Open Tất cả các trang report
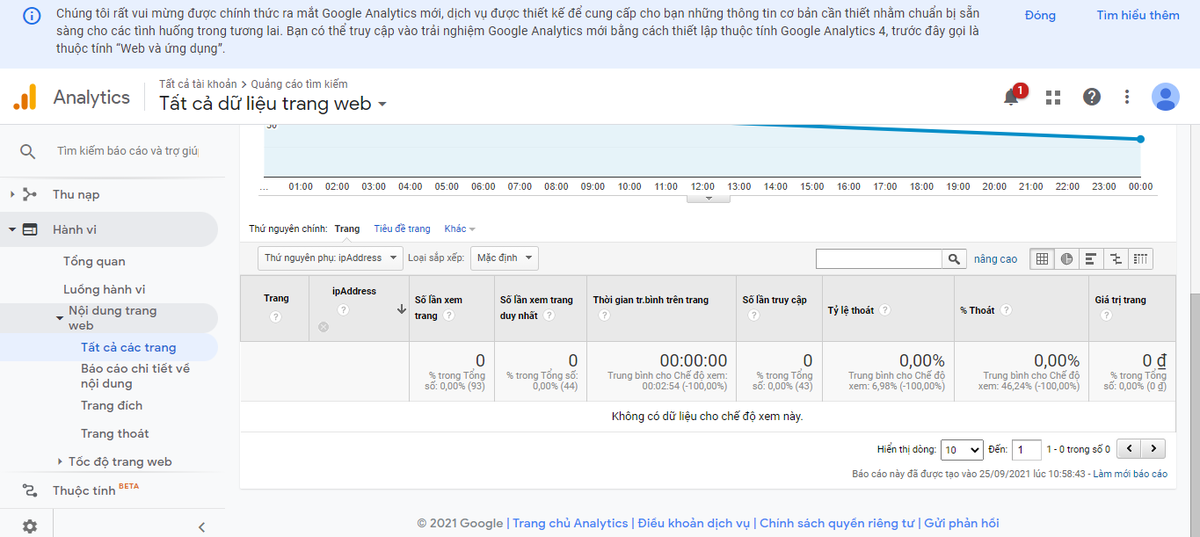This screenshot has width=1200, height=537. point(128,347)
